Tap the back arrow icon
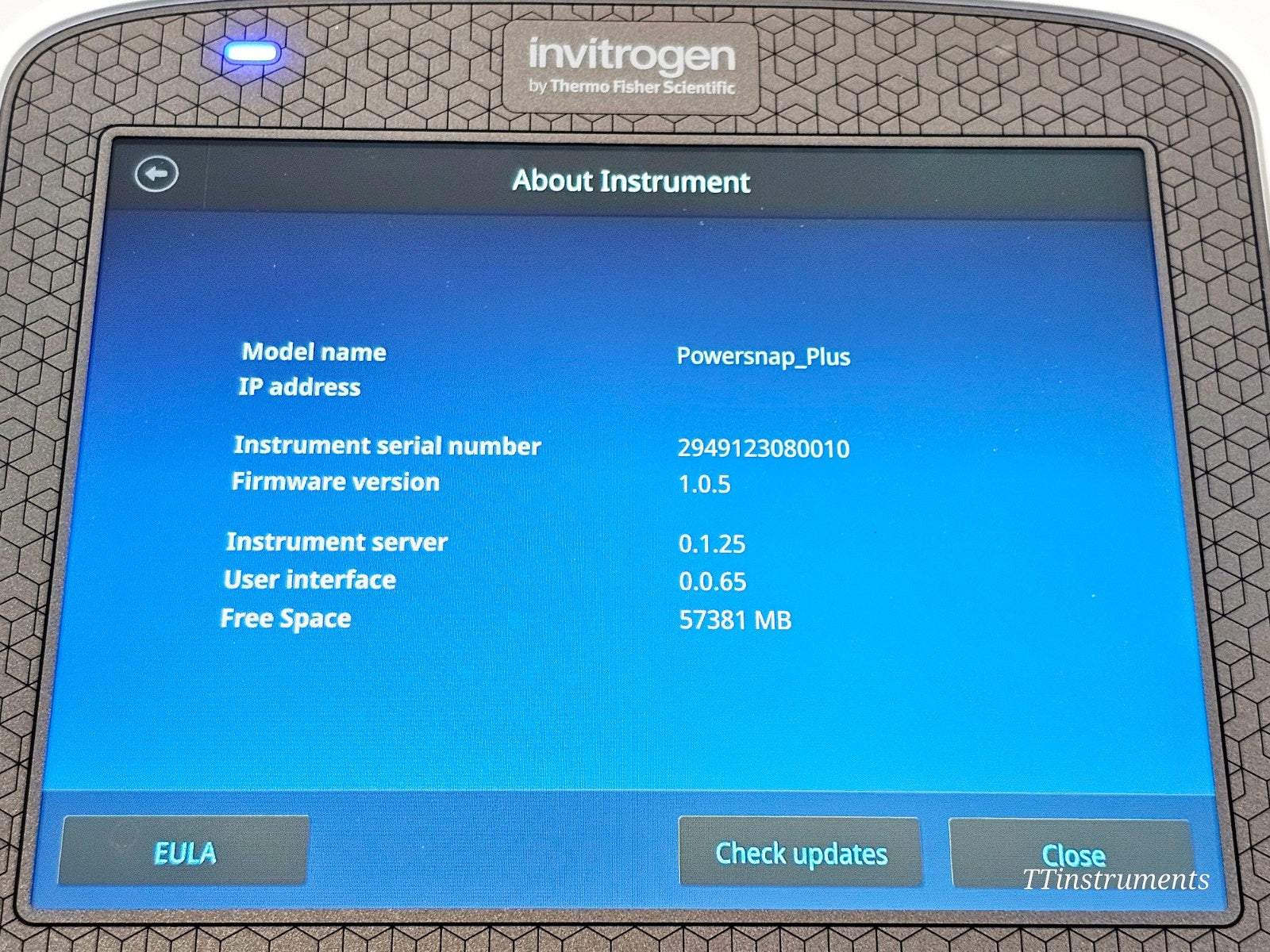The width and height of the screenshot is (1270, 952). (156, 174)
